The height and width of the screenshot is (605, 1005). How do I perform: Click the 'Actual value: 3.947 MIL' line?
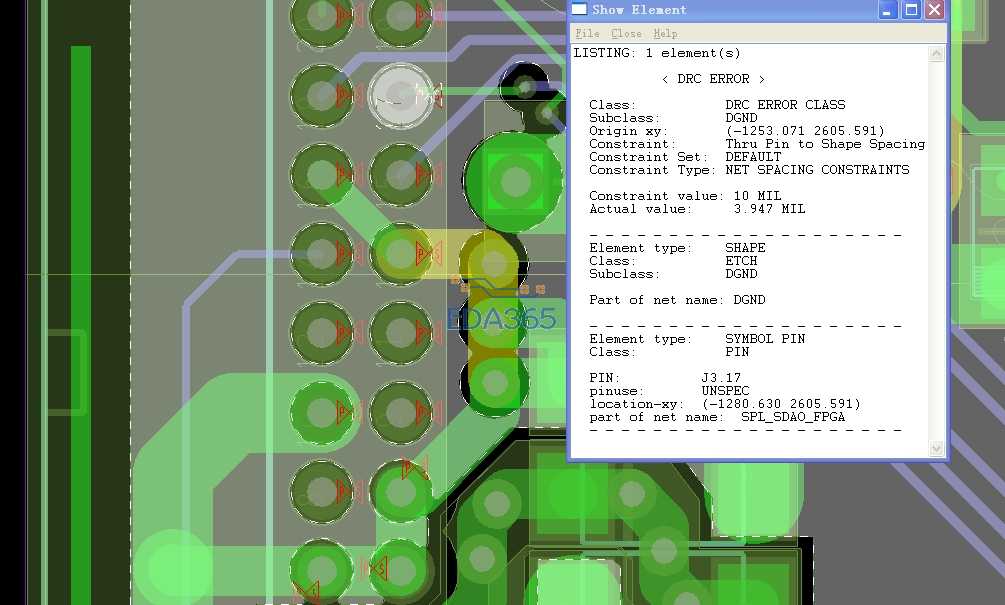click(x=697, y=209)
